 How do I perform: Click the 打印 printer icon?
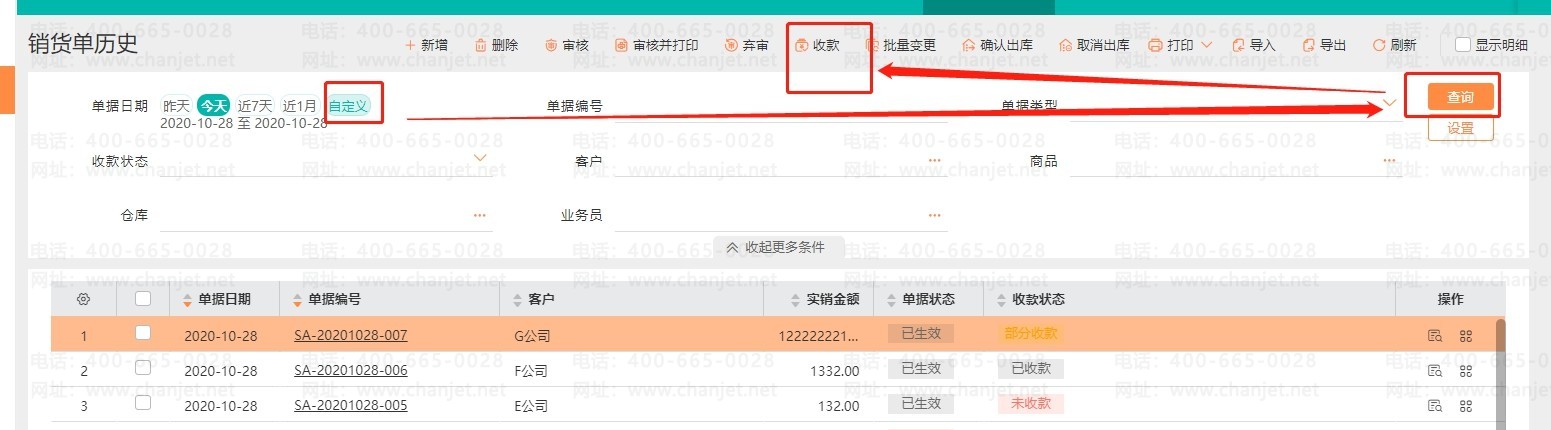pos(1155,45)
